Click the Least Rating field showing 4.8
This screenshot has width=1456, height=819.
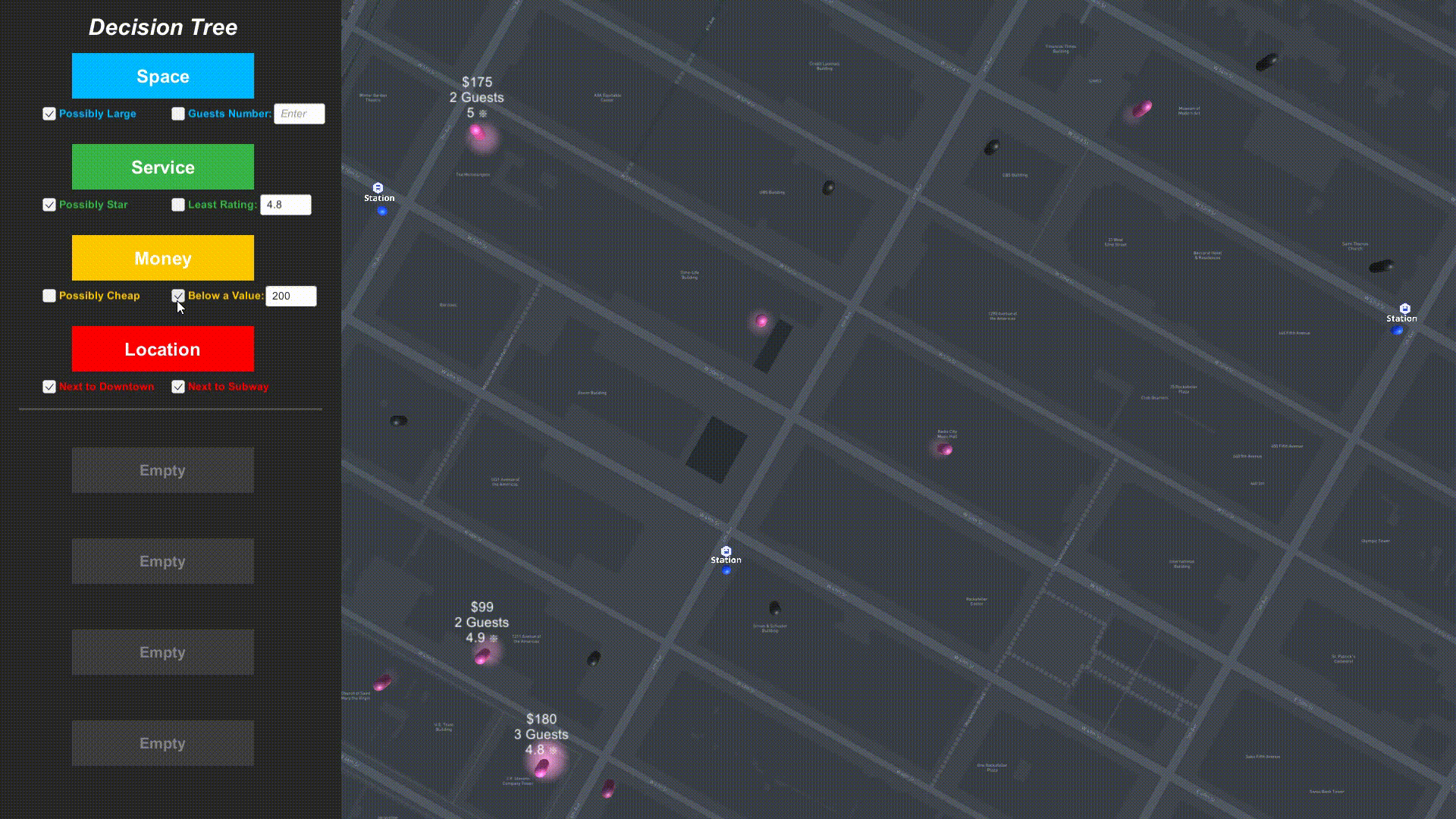[x=286, y=205]
